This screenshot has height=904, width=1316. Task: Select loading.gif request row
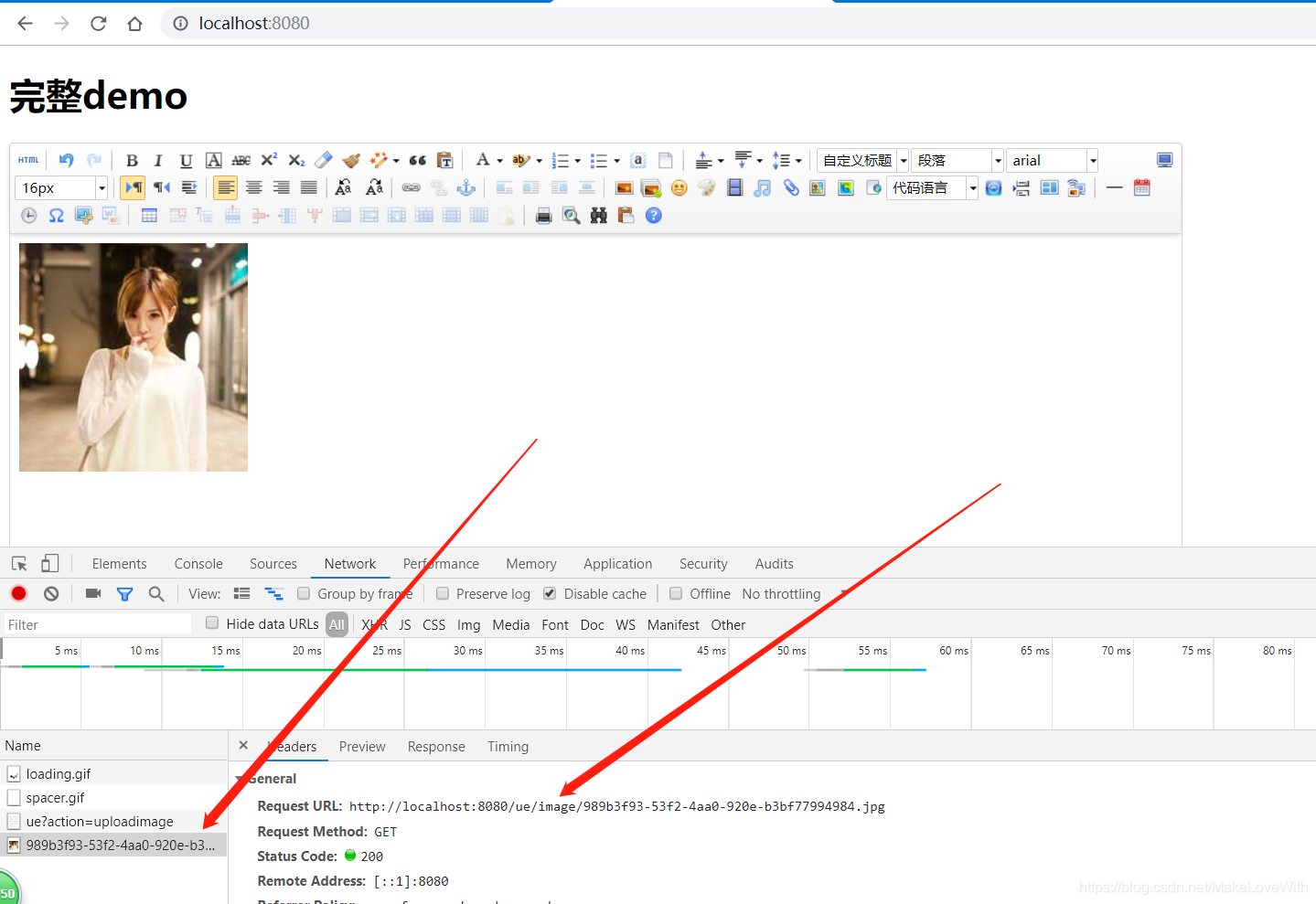(113, 774)
